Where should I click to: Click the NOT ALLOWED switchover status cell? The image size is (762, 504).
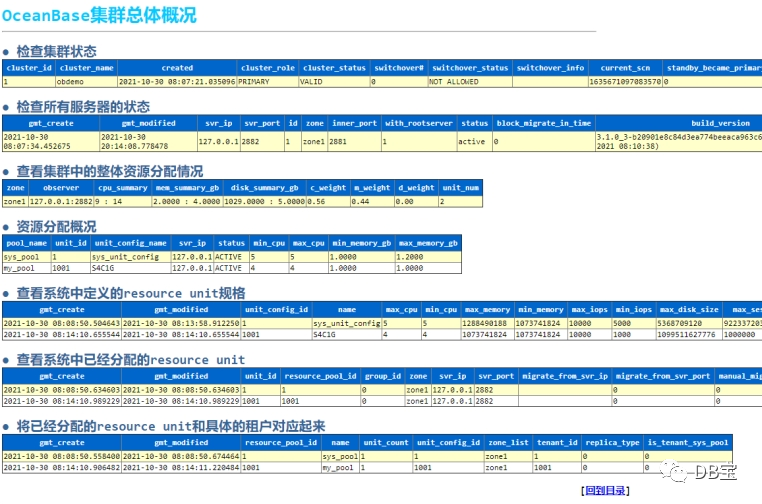pos(470,82)
